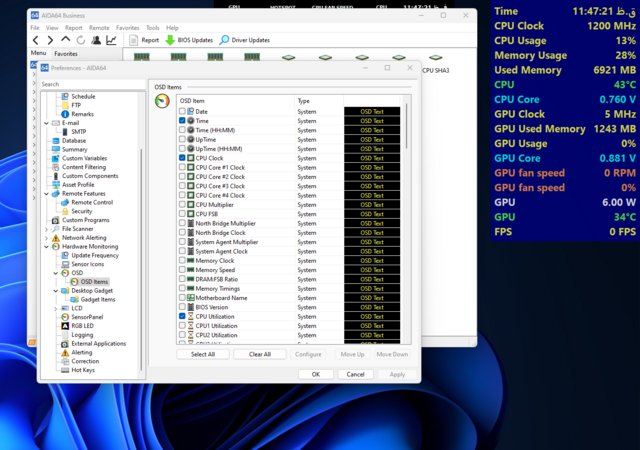Expand the Network Alerting tree node
Image resolution: width=640 pixels, height=450 pixels.
click(47, 238)
